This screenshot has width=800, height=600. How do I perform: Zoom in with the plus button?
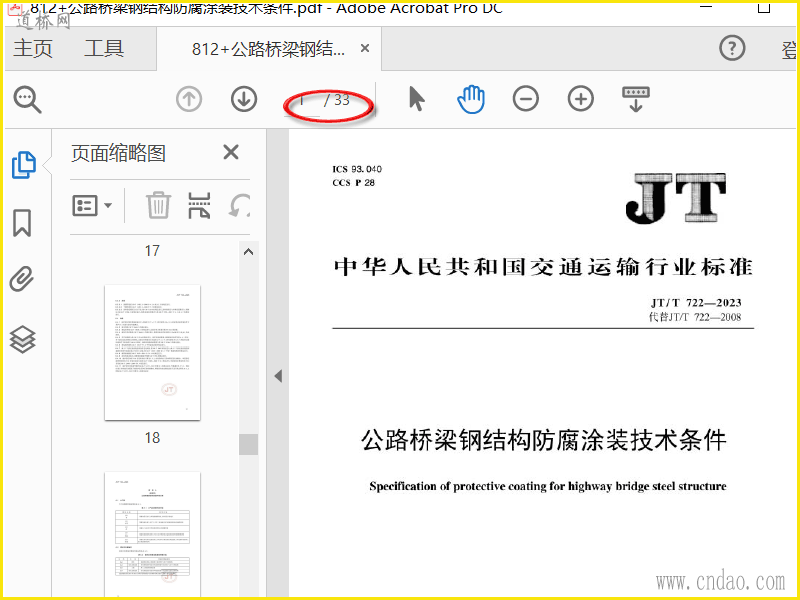tap(581, 99)
